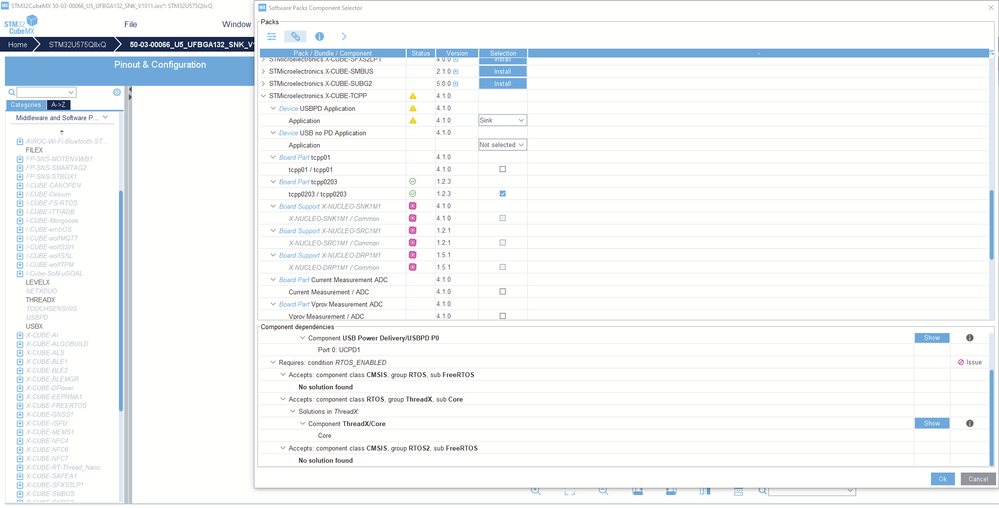Expand the STMicroelectronics.X-CUBE-SUBG2 pack
Screen dimensions: 999x508
point(264,83)
